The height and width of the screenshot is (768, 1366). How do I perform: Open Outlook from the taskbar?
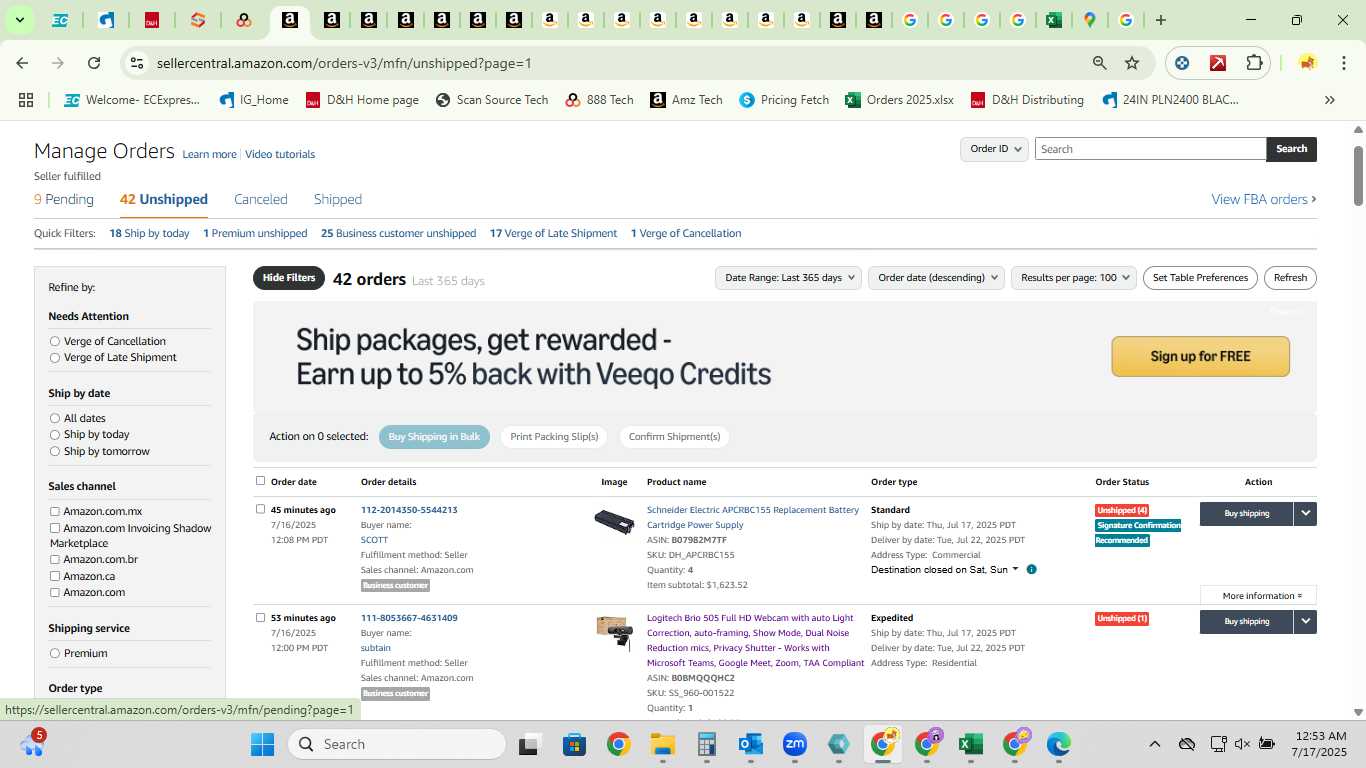coord(751,744)
